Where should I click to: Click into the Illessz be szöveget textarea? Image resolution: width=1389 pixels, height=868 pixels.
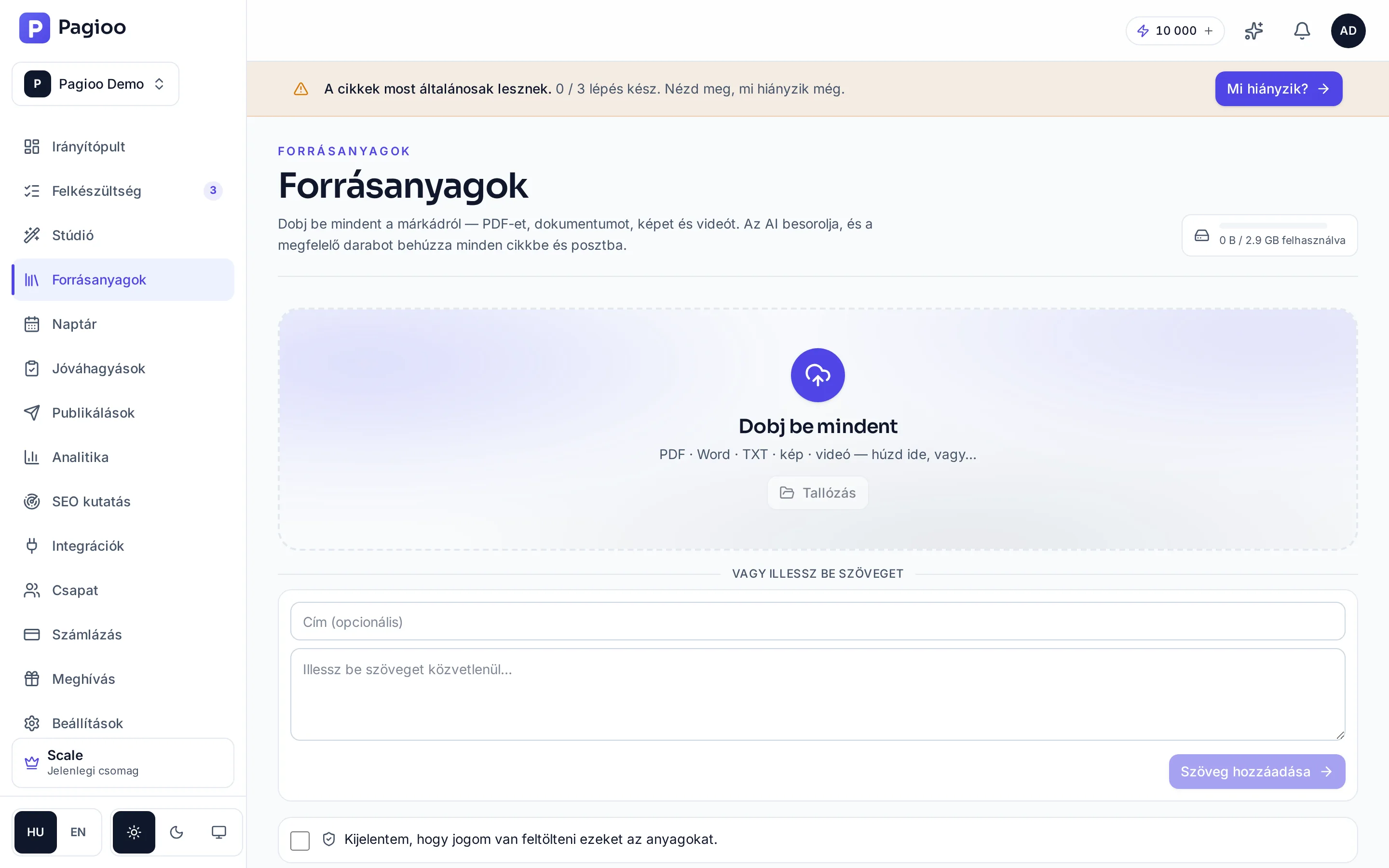pos(817,694)
